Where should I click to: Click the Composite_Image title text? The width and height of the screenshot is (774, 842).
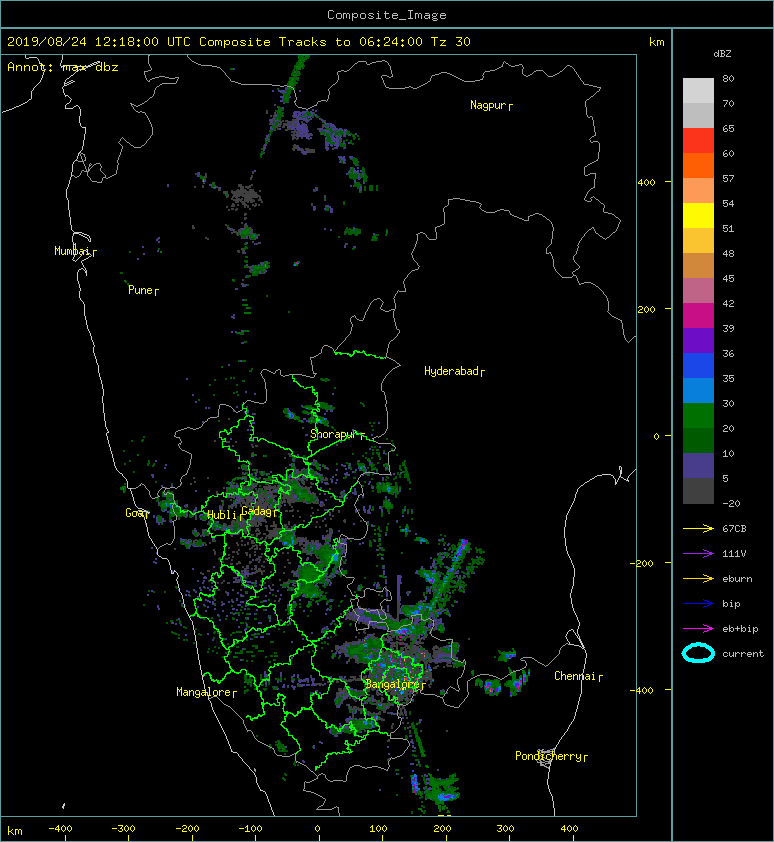[387, 15]
